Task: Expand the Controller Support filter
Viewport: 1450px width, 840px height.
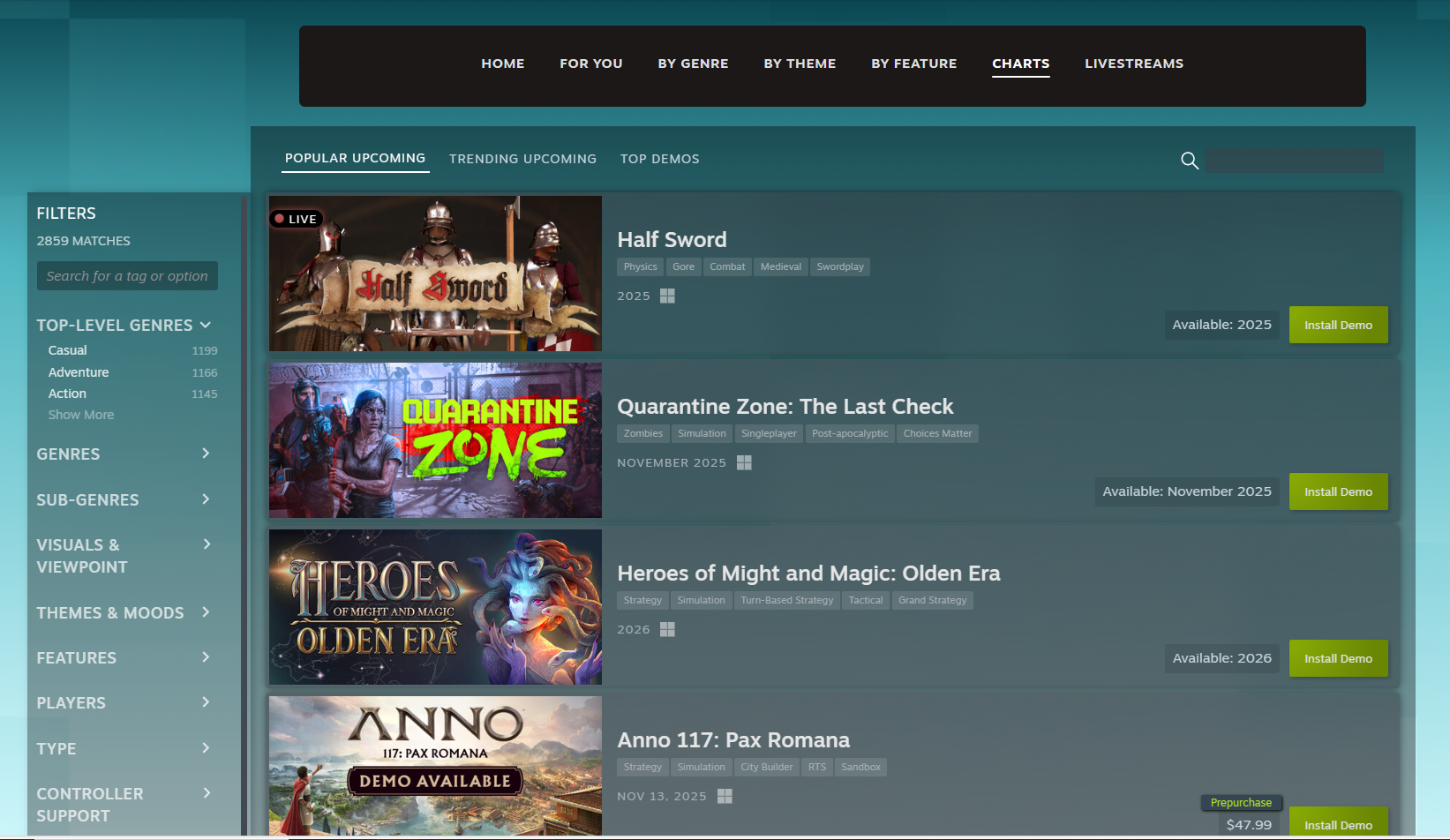Action: click(x=206, y=793)
